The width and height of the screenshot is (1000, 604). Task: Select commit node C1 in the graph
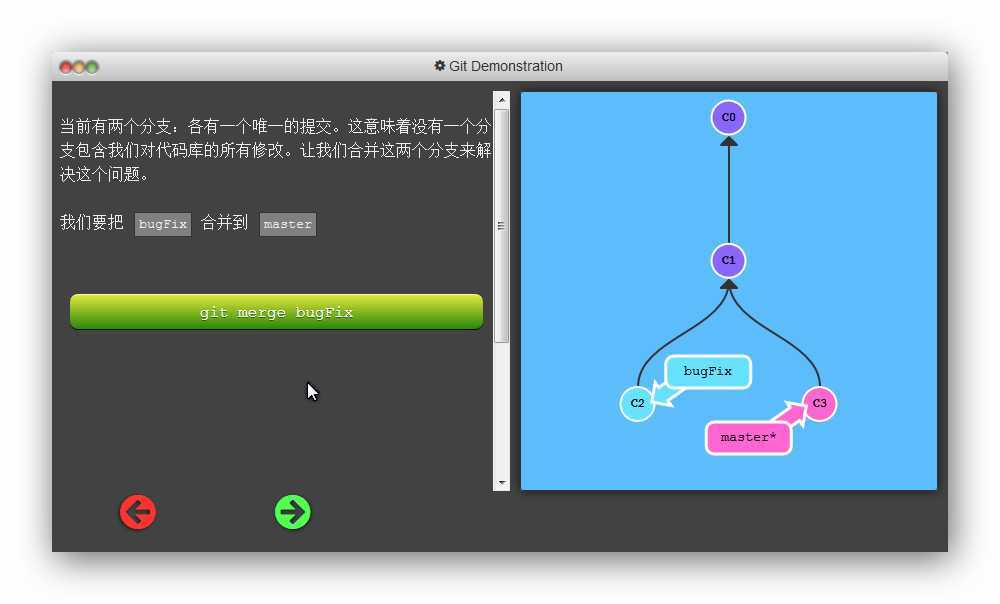pos(728,260)
